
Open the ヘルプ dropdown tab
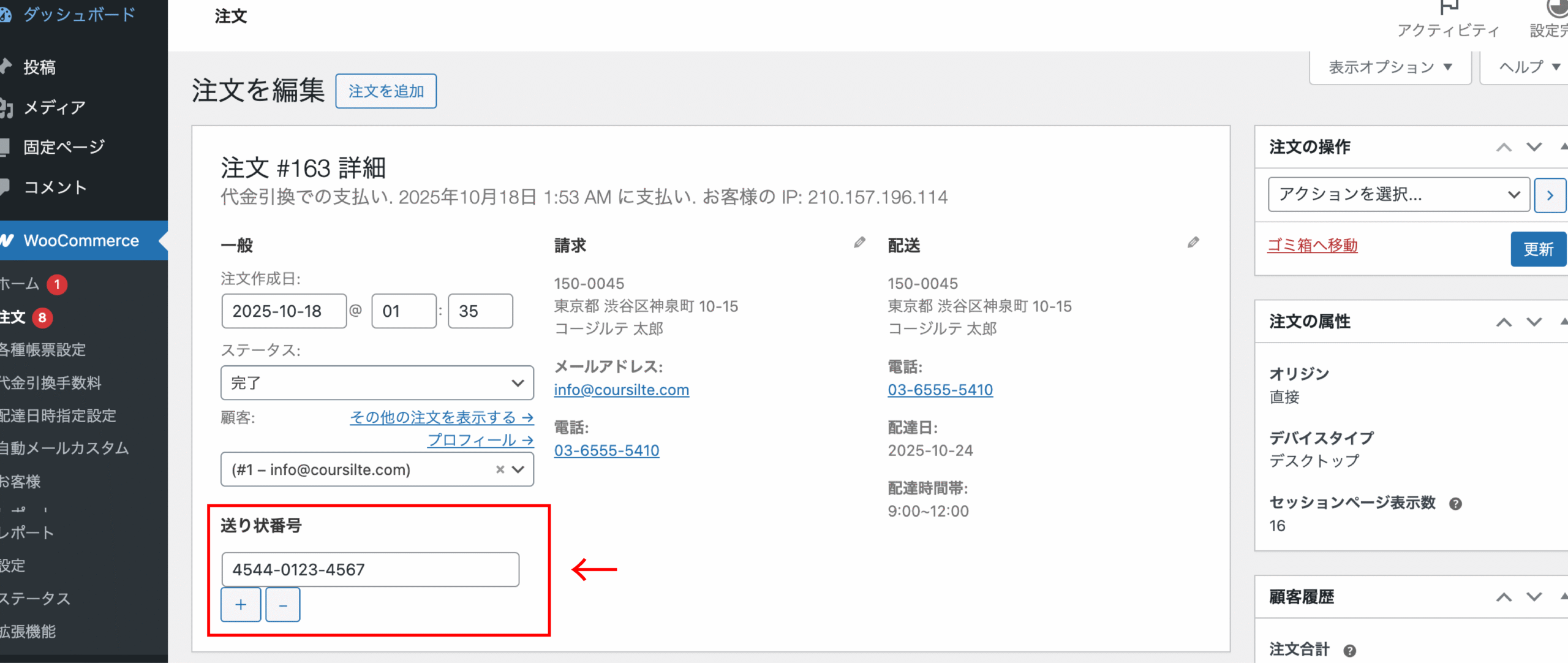tap(1528, 67)
